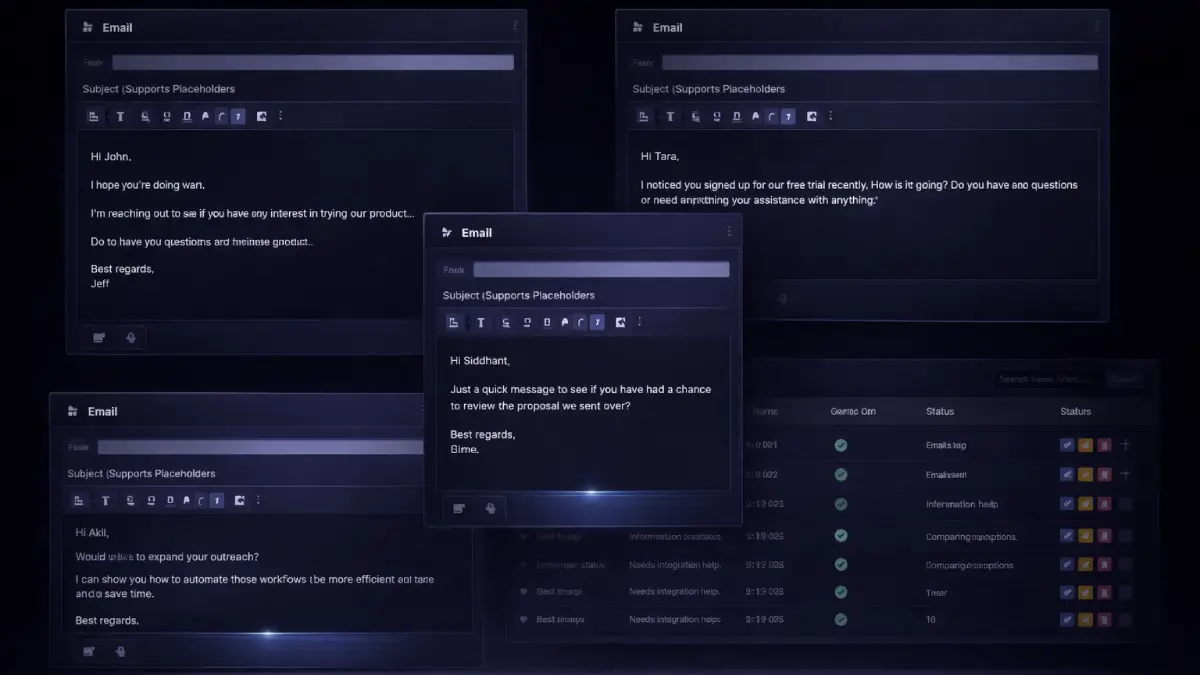Click the plus icon in the Emails log row
1200x675 pixels.
click(x=1125, y=445)
